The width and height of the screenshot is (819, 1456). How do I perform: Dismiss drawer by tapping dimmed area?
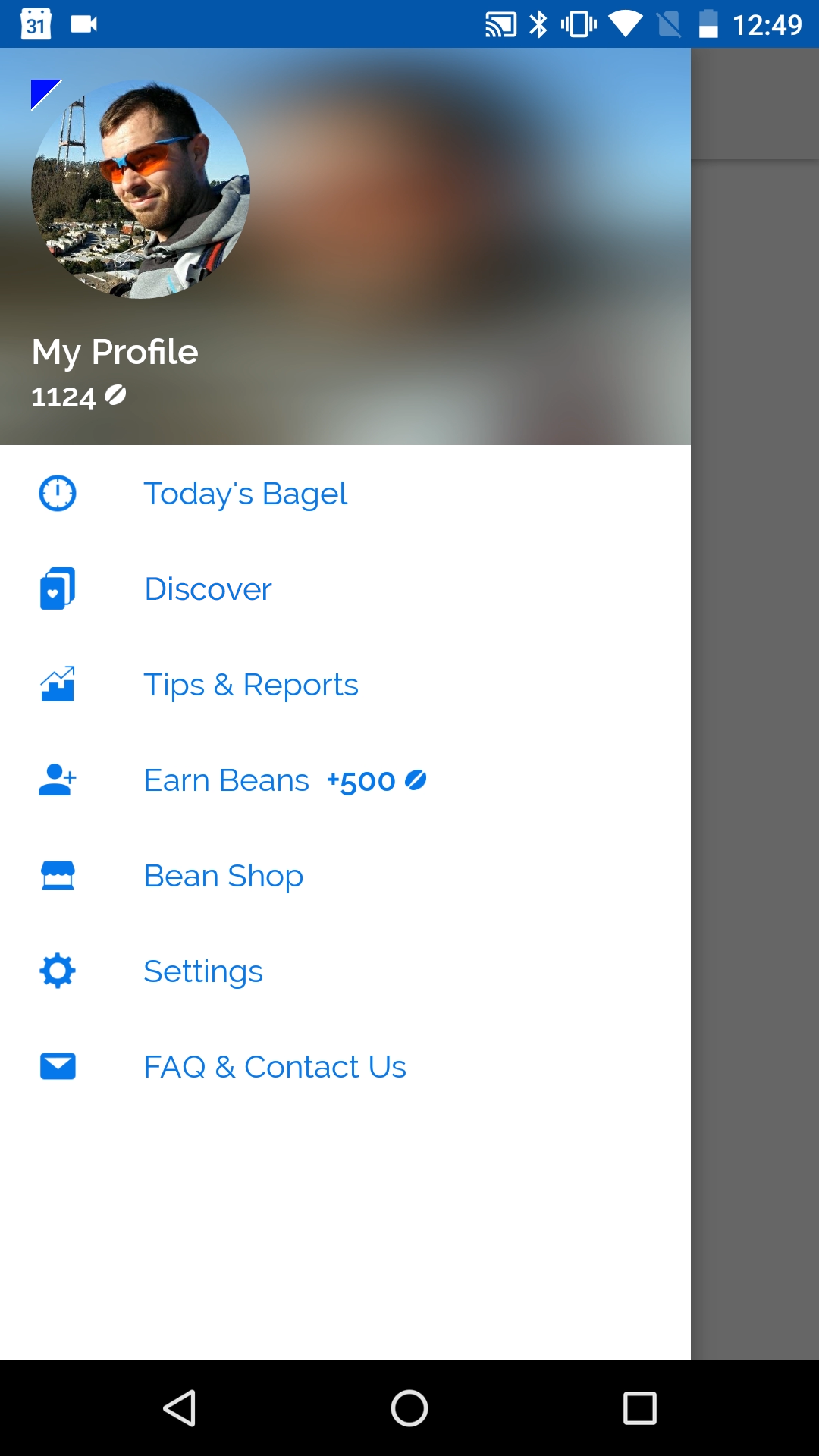tap(755, 758)
